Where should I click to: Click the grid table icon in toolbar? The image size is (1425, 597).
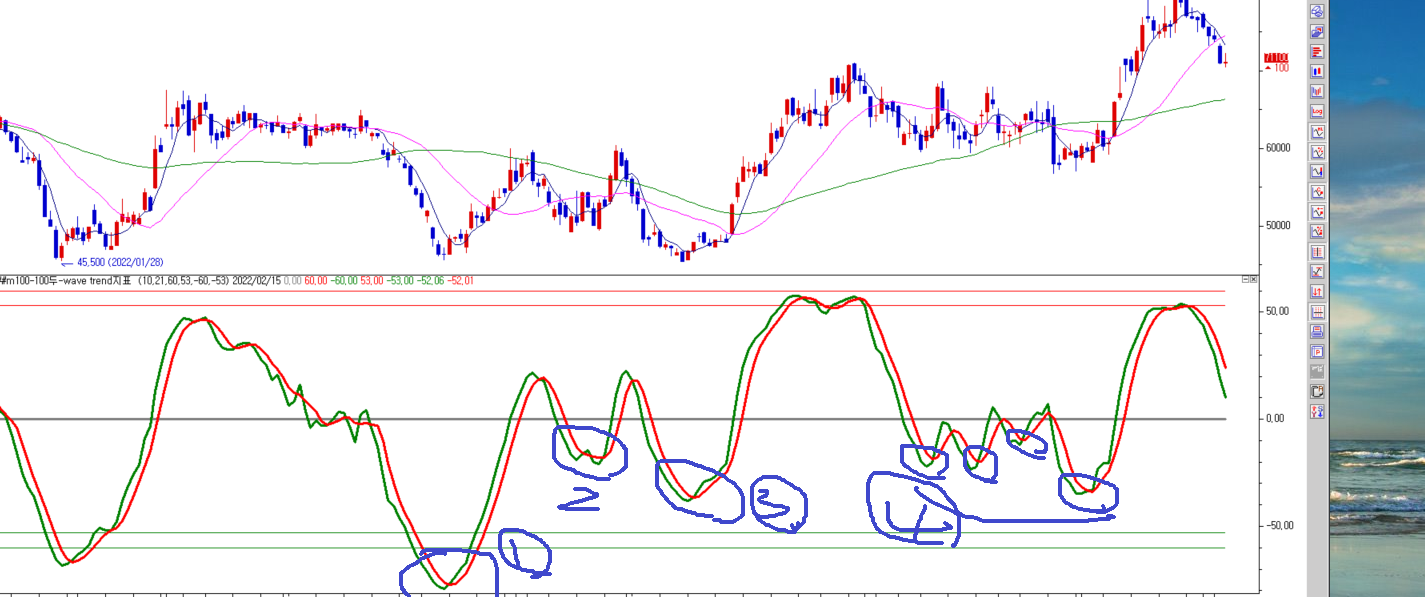[x=1317, y=311]
